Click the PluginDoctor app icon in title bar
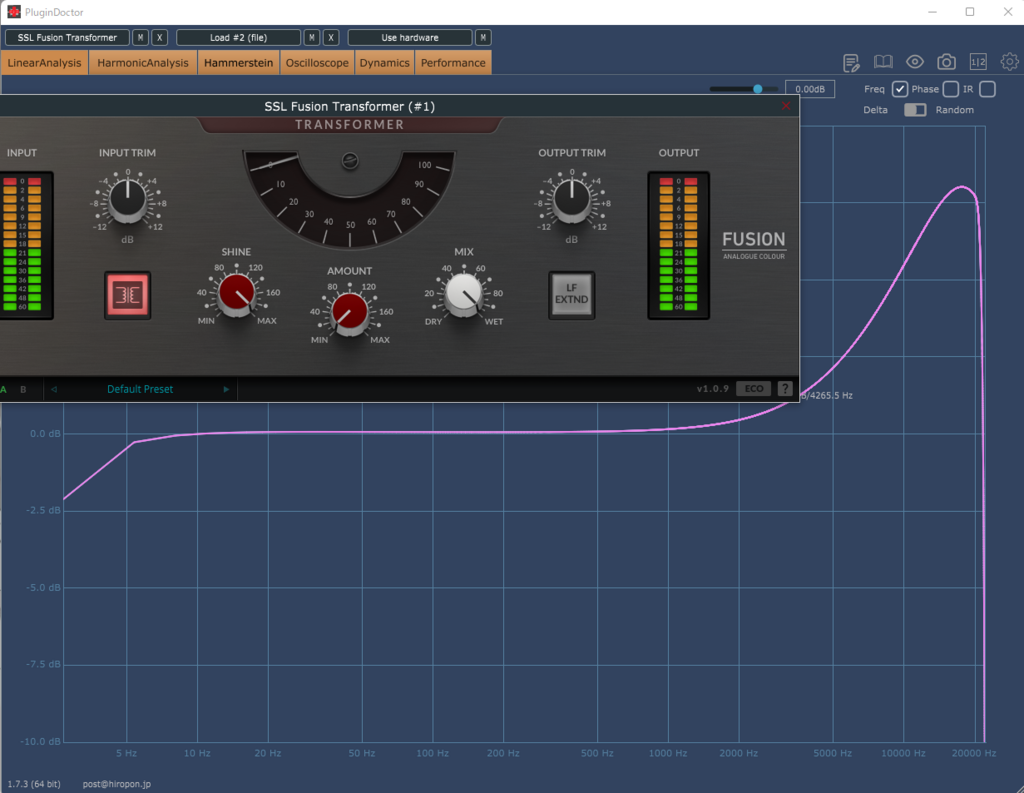Image resolution: width=1024 pixels, height=793 pixels. [x=14, y=12]
